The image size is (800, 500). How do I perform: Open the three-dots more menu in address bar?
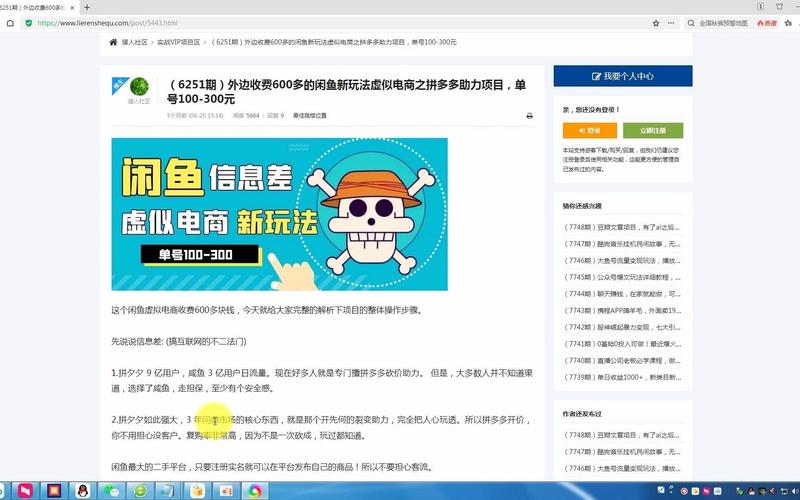tap(671, 23)
